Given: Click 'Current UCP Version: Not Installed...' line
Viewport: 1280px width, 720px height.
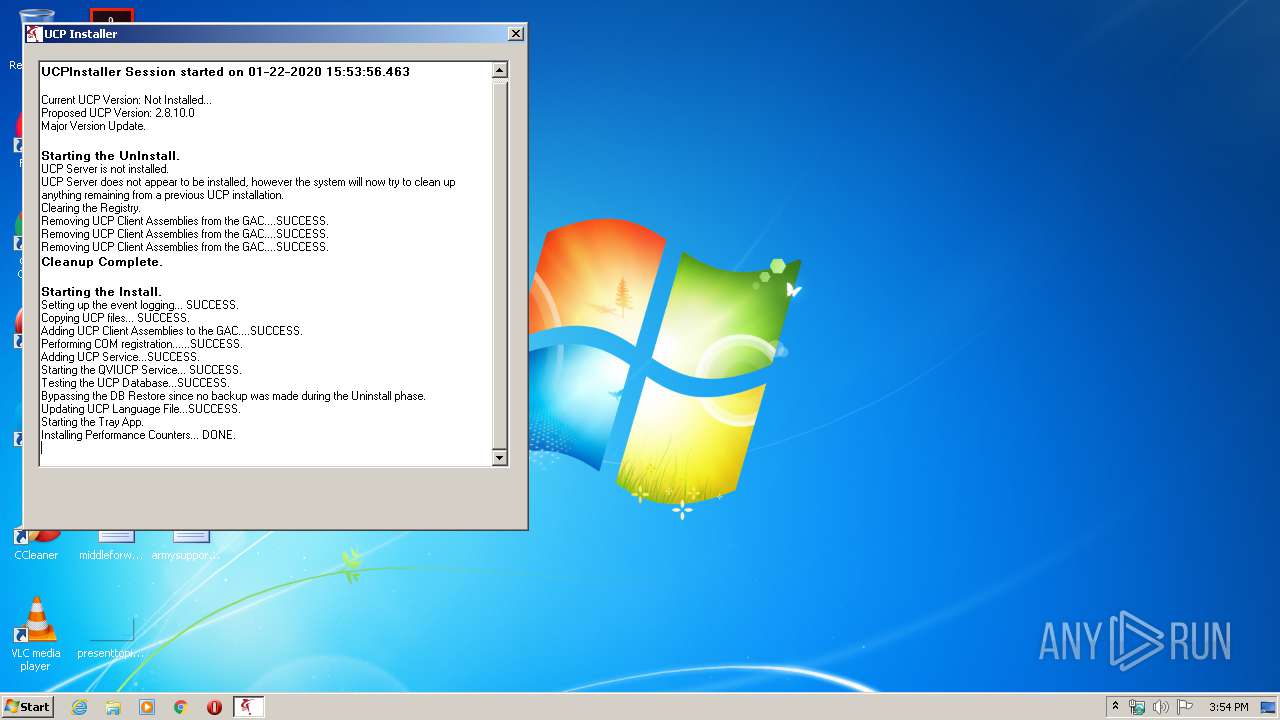Looking at the screenshot, I should pos(126,100).
